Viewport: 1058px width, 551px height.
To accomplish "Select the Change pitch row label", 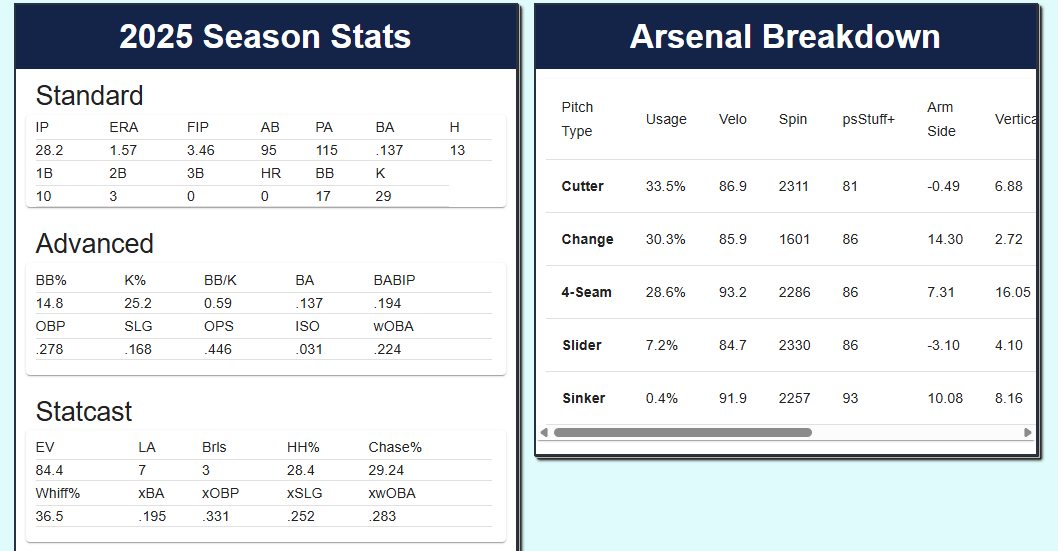I will pos(587,239).
